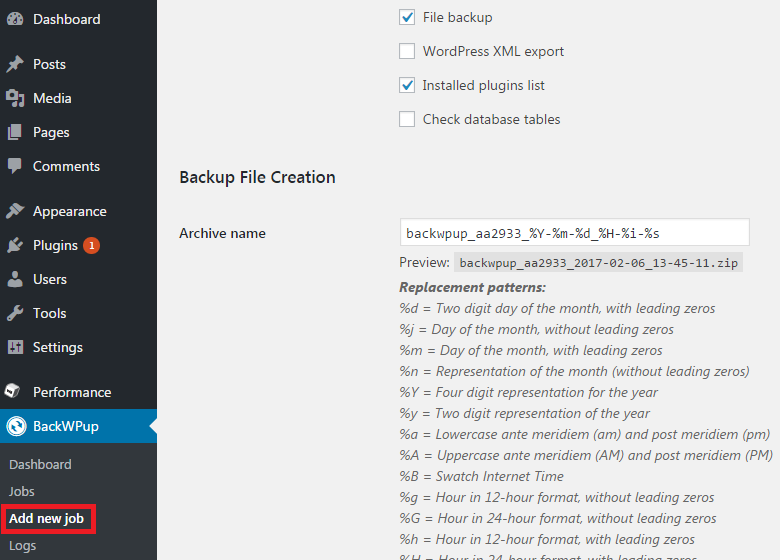Click the Add new job link

(46, 518)
